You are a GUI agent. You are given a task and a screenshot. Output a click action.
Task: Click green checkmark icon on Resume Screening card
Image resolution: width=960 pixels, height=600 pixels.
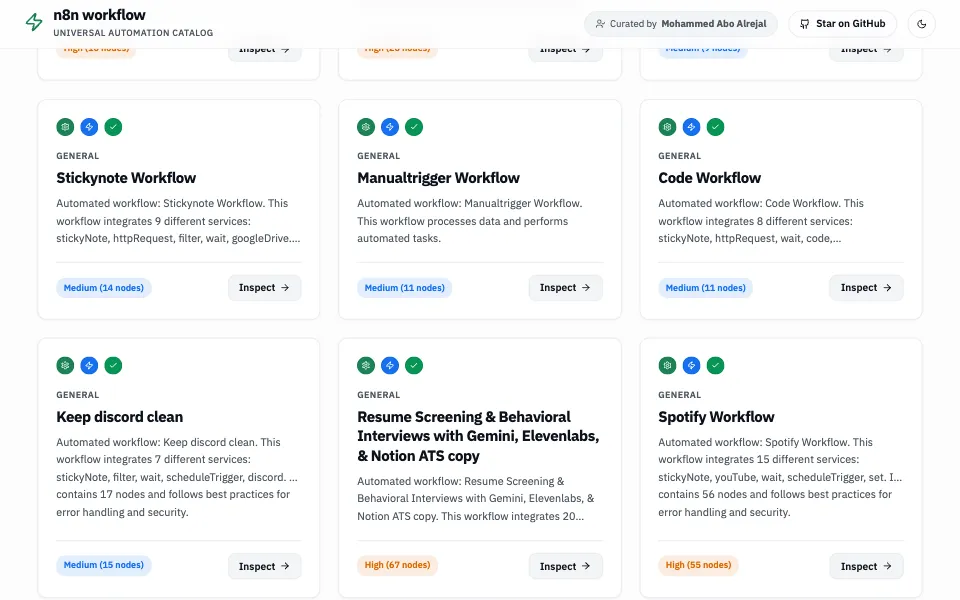click(x=414, y=366)
